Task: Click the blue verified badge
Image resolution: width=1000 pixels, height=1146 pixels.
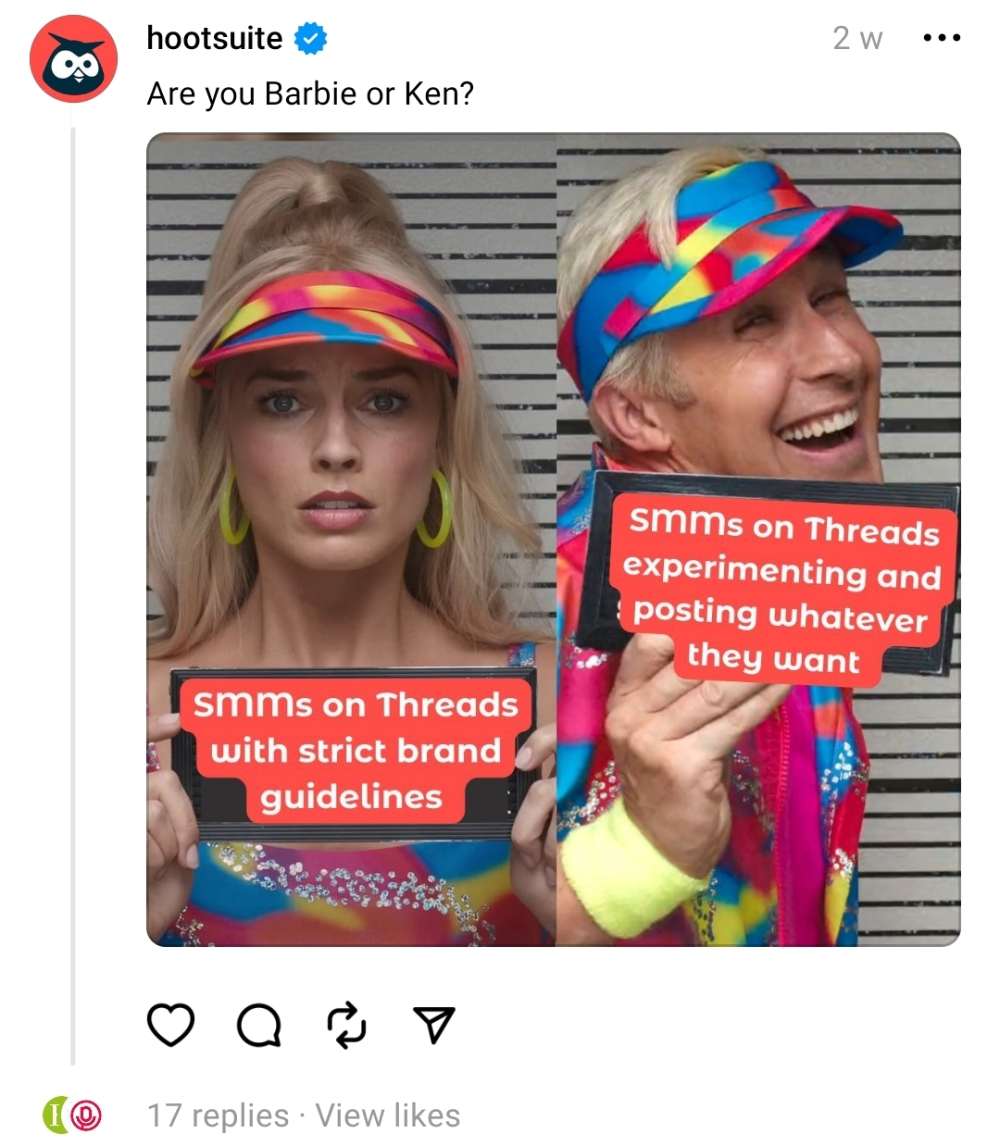Action: (311, 39)
